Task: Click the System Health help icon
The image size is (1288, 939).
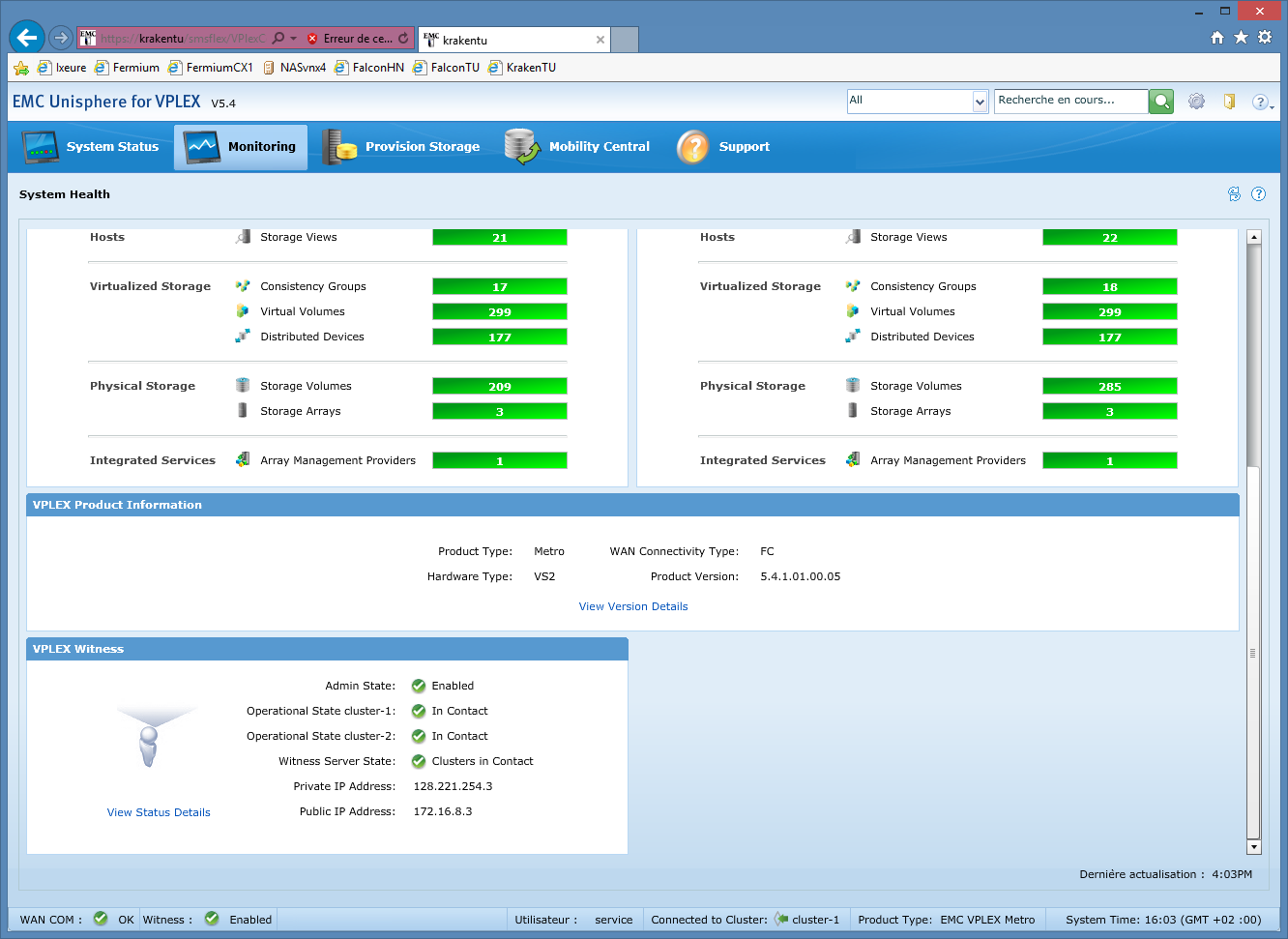Action: (x=1258, y=194)
